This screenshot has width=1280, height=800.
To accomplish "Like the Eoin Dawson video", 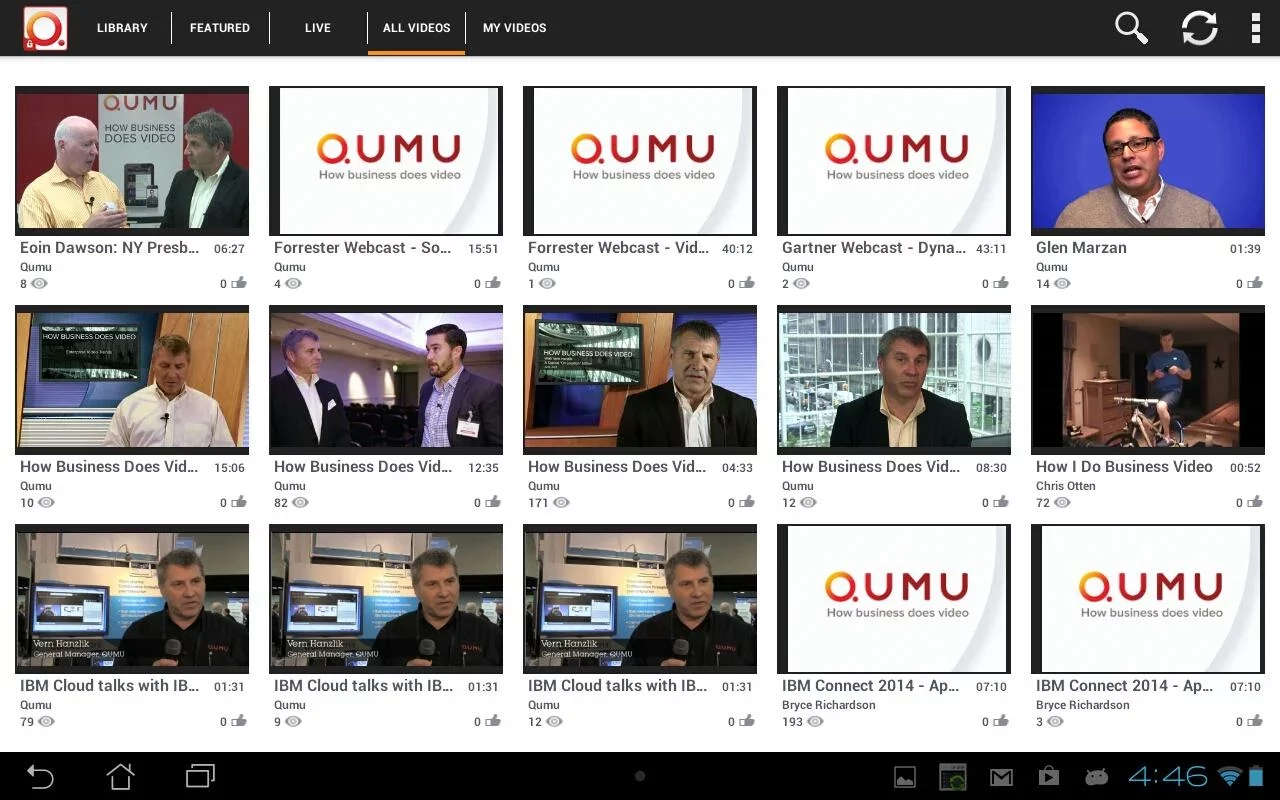I will pyautogui.click(x=239, y=284).
